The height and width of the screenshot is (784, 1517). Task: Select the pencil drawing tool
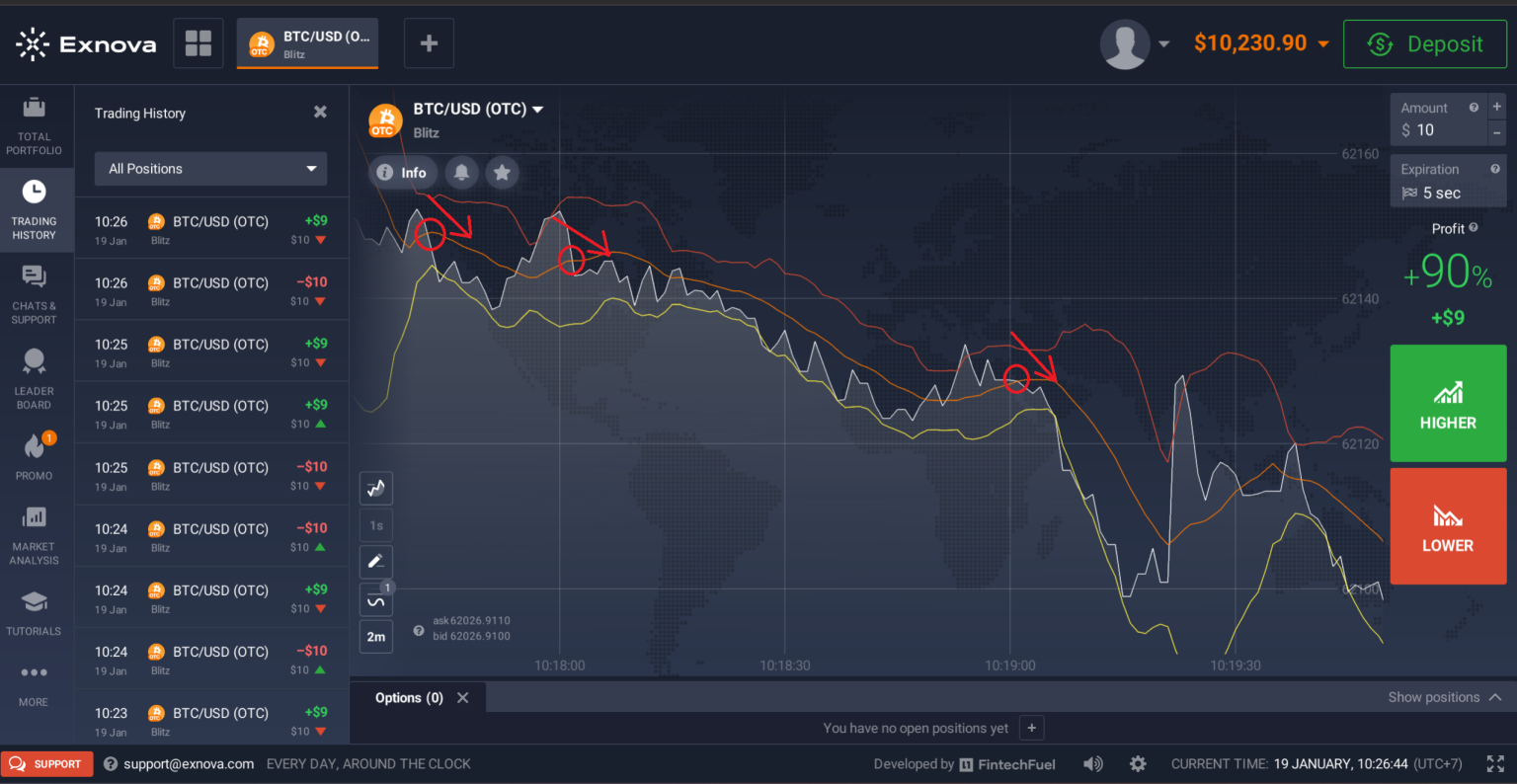(x=376, y=562)
